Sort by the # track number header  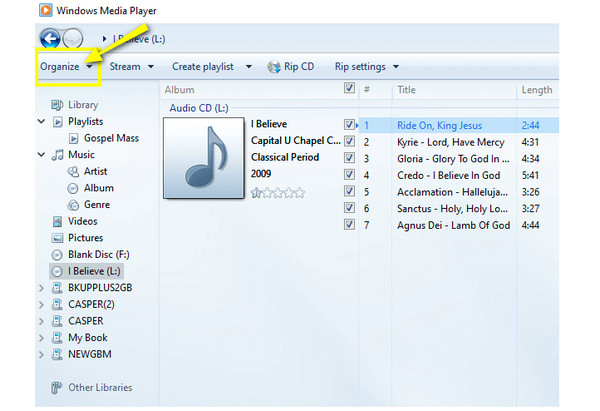(367, 90)
